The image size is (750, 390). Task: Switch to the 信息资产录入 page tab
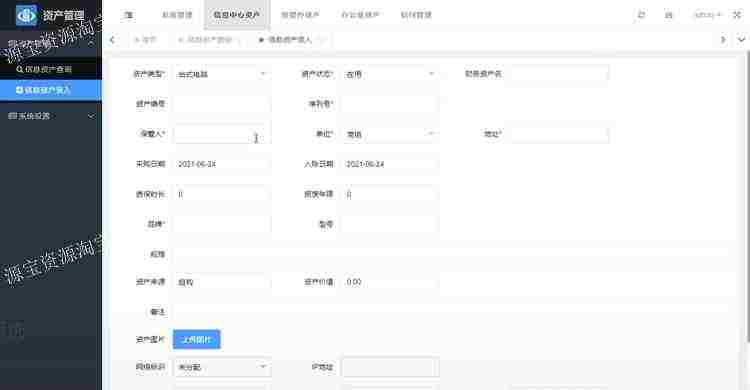[289, 40]
